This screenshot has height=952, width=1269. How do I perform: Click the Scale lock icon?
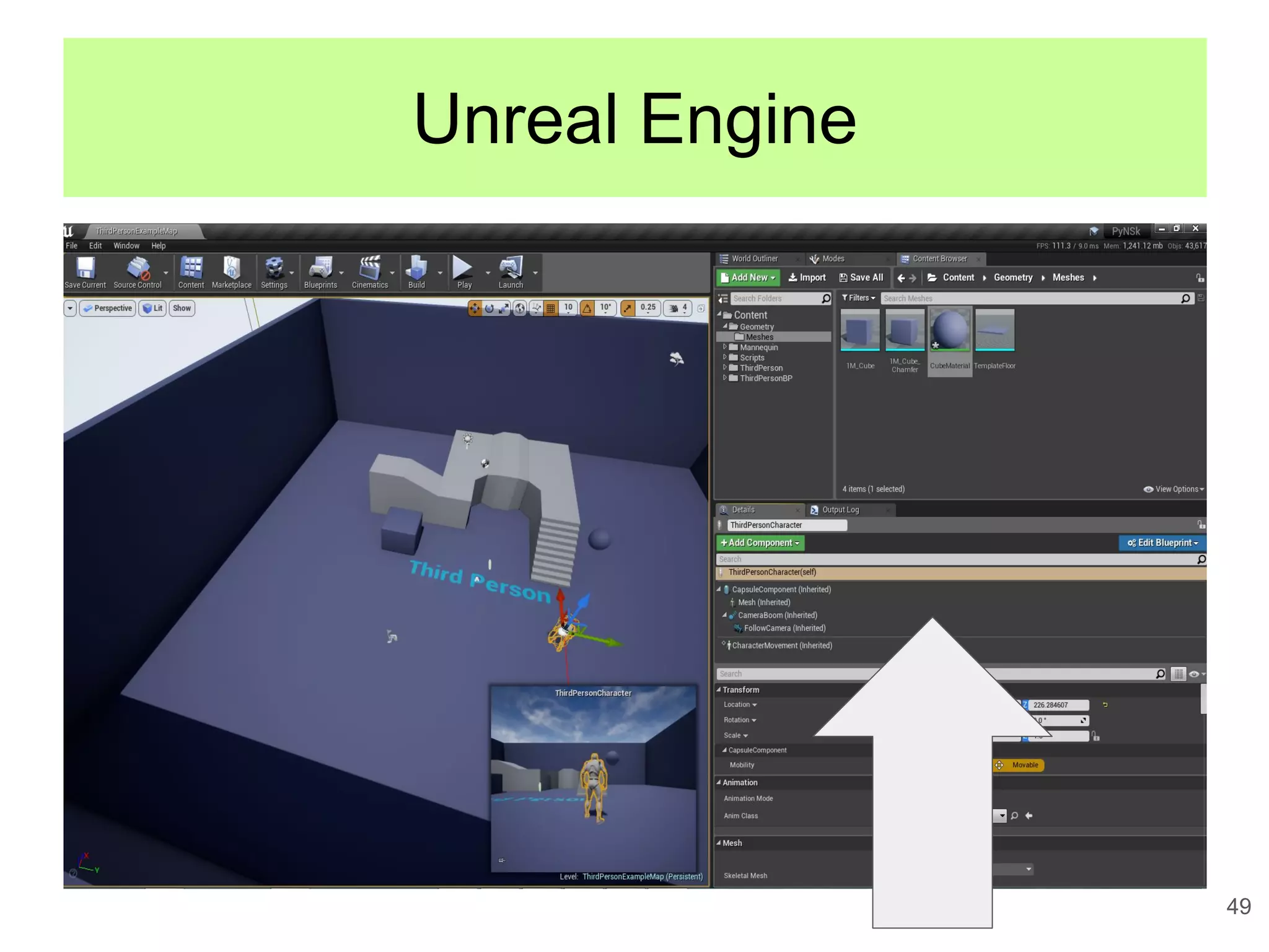click(x=1096, y=736)
